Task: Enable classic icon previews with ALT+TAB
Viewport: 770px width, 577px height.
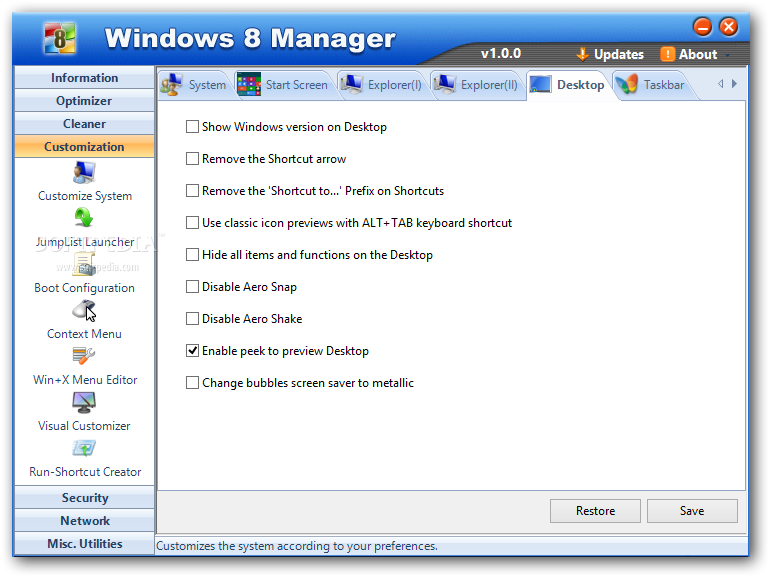Action: 192,222
